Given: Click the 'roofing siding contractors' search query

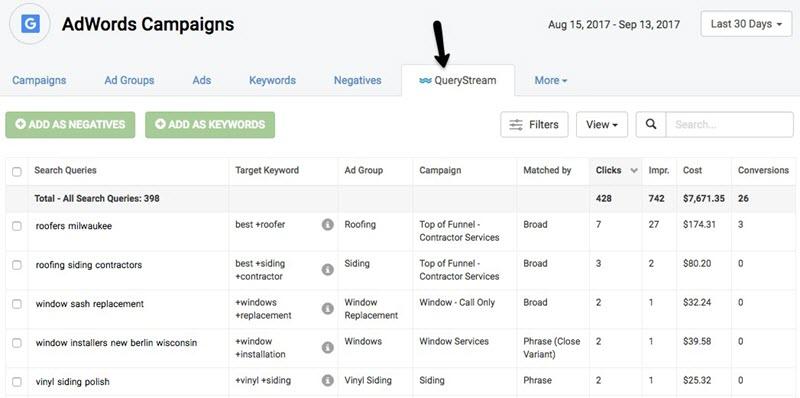Looking at the screenshot, I should click(89, 265).
